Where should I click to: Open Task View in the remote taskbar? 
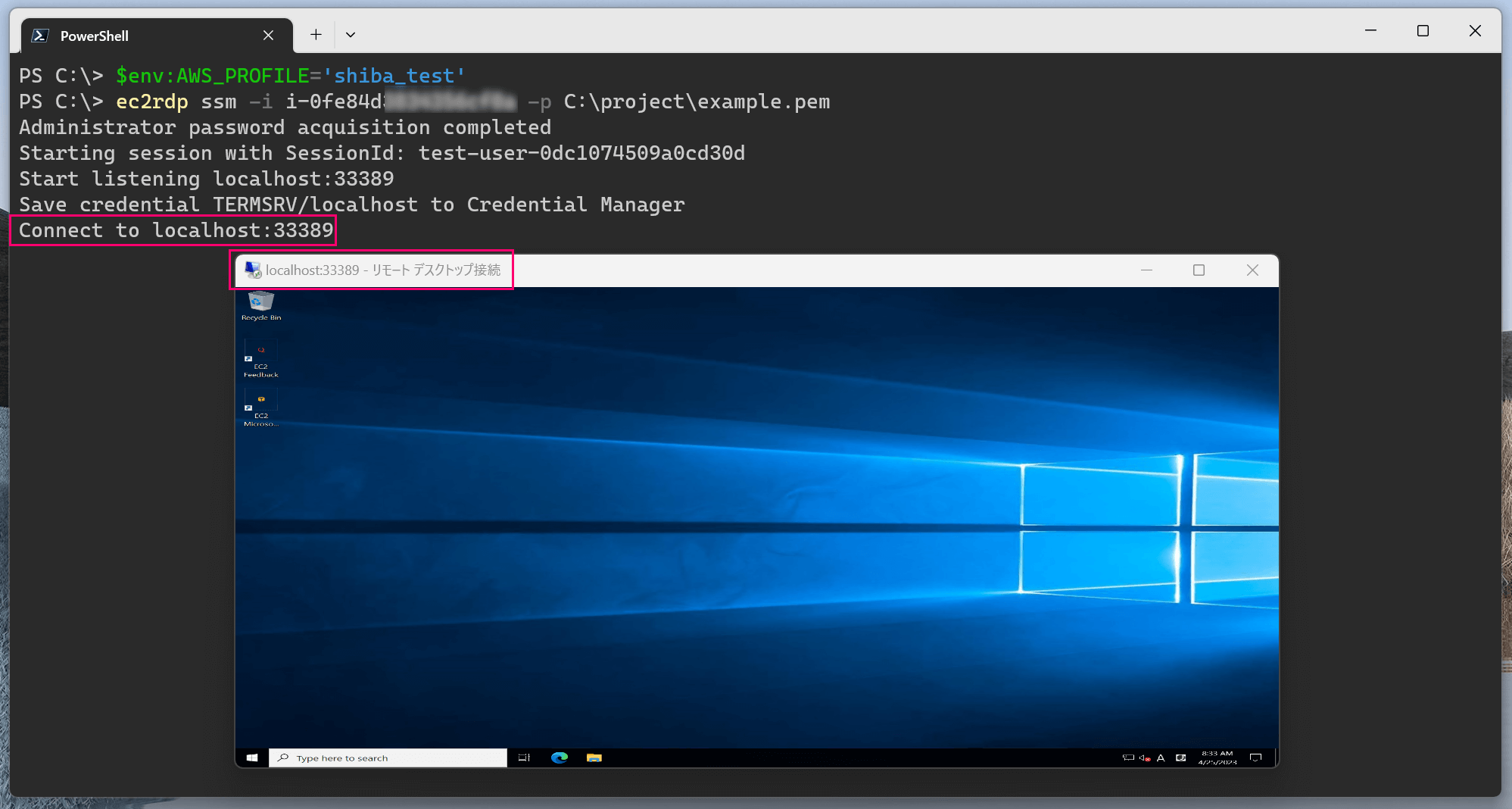click(524, 757)
